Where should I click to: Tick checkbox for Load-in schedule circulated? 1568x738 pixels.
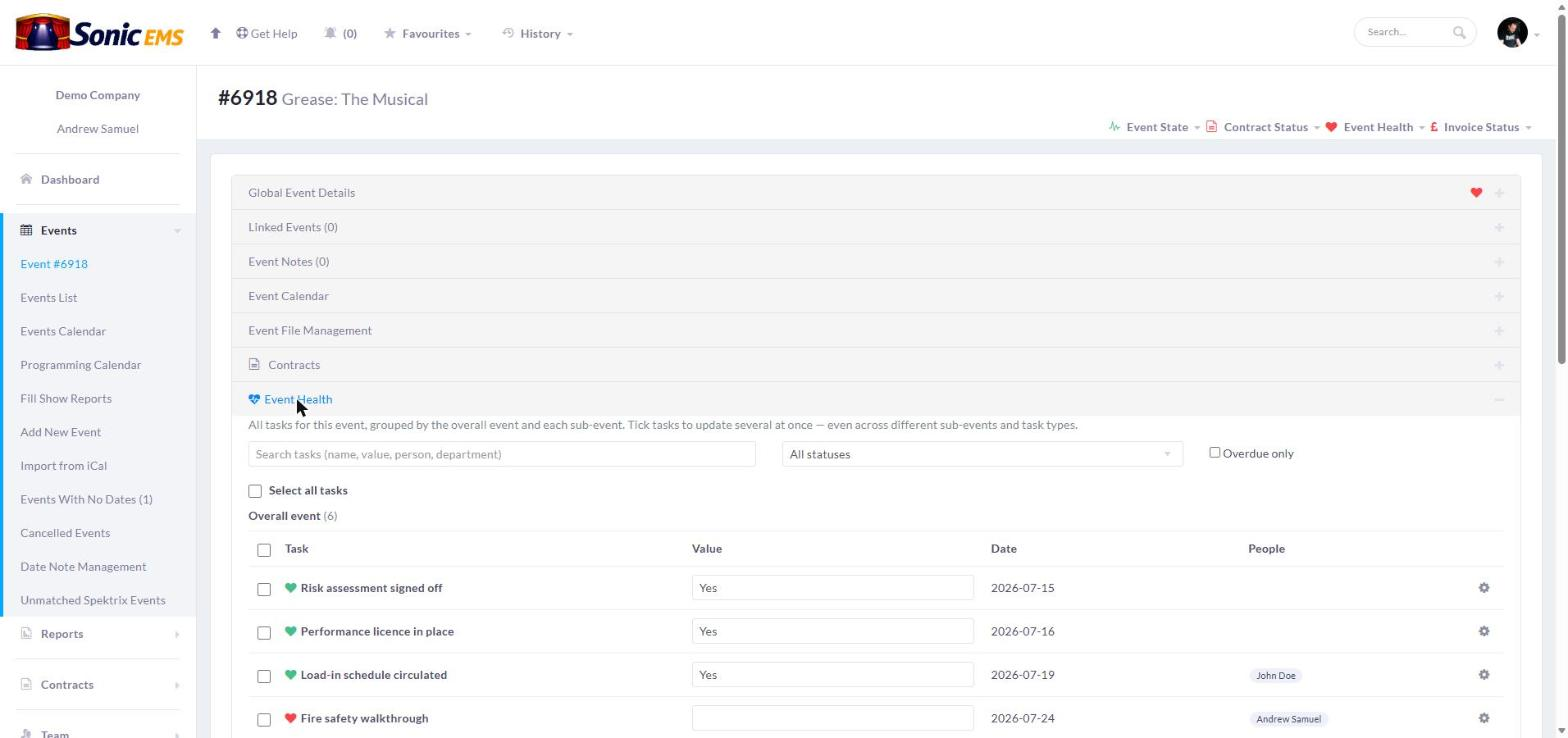point(264,676)
